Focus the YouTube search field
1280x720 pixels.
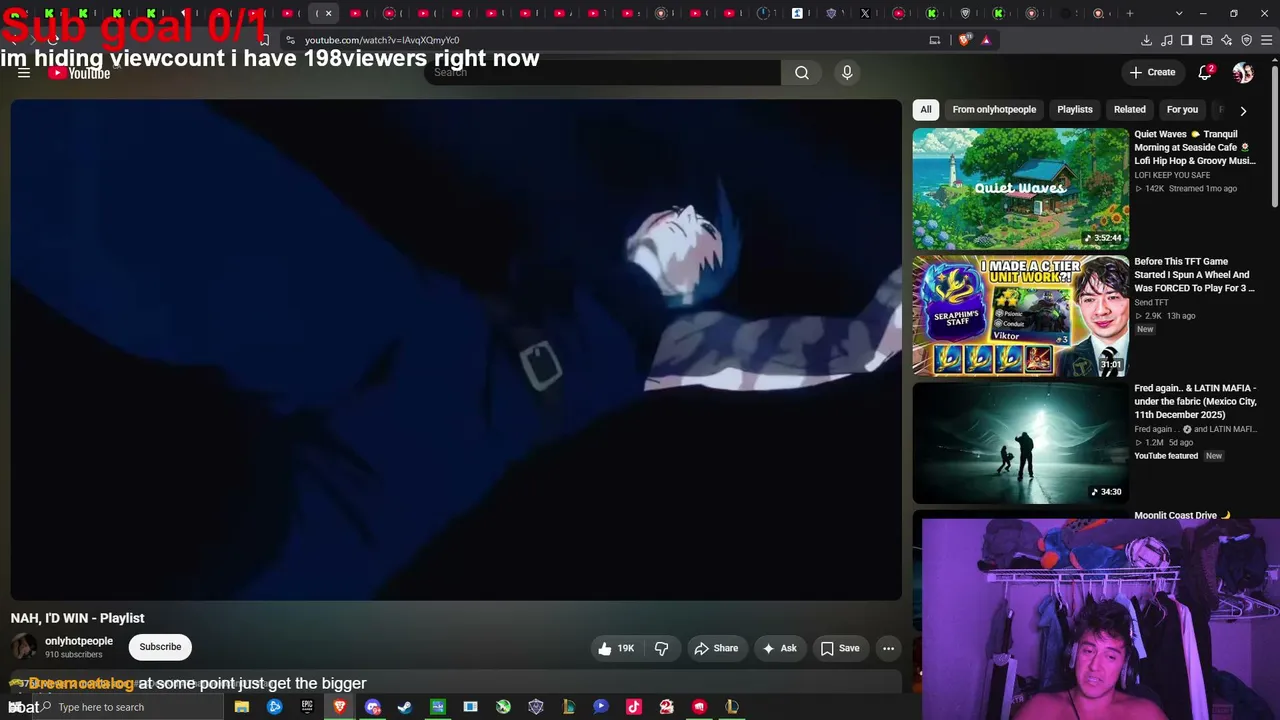[x=602, y=72]
